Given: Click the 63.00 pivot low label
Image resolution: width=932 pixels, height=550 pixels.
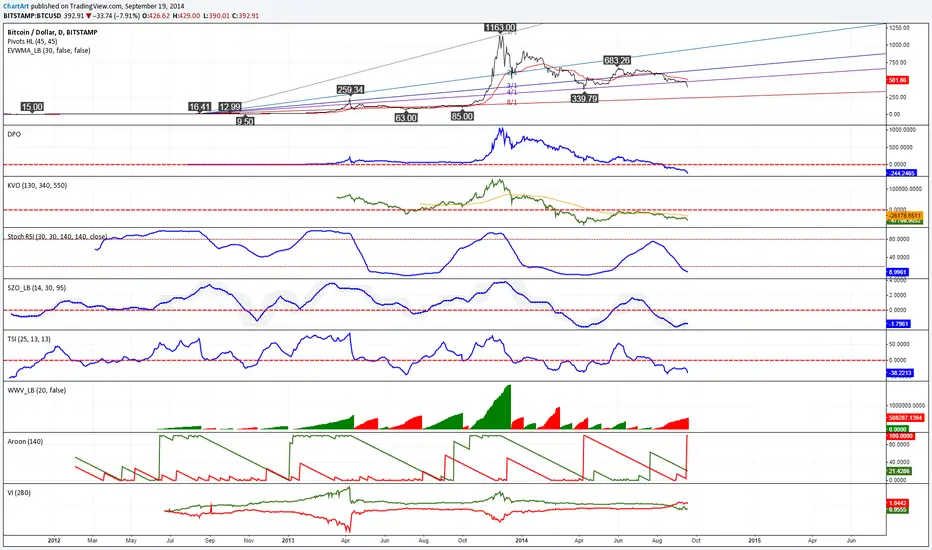Looking at the screenshot, I should click(406, 118).
